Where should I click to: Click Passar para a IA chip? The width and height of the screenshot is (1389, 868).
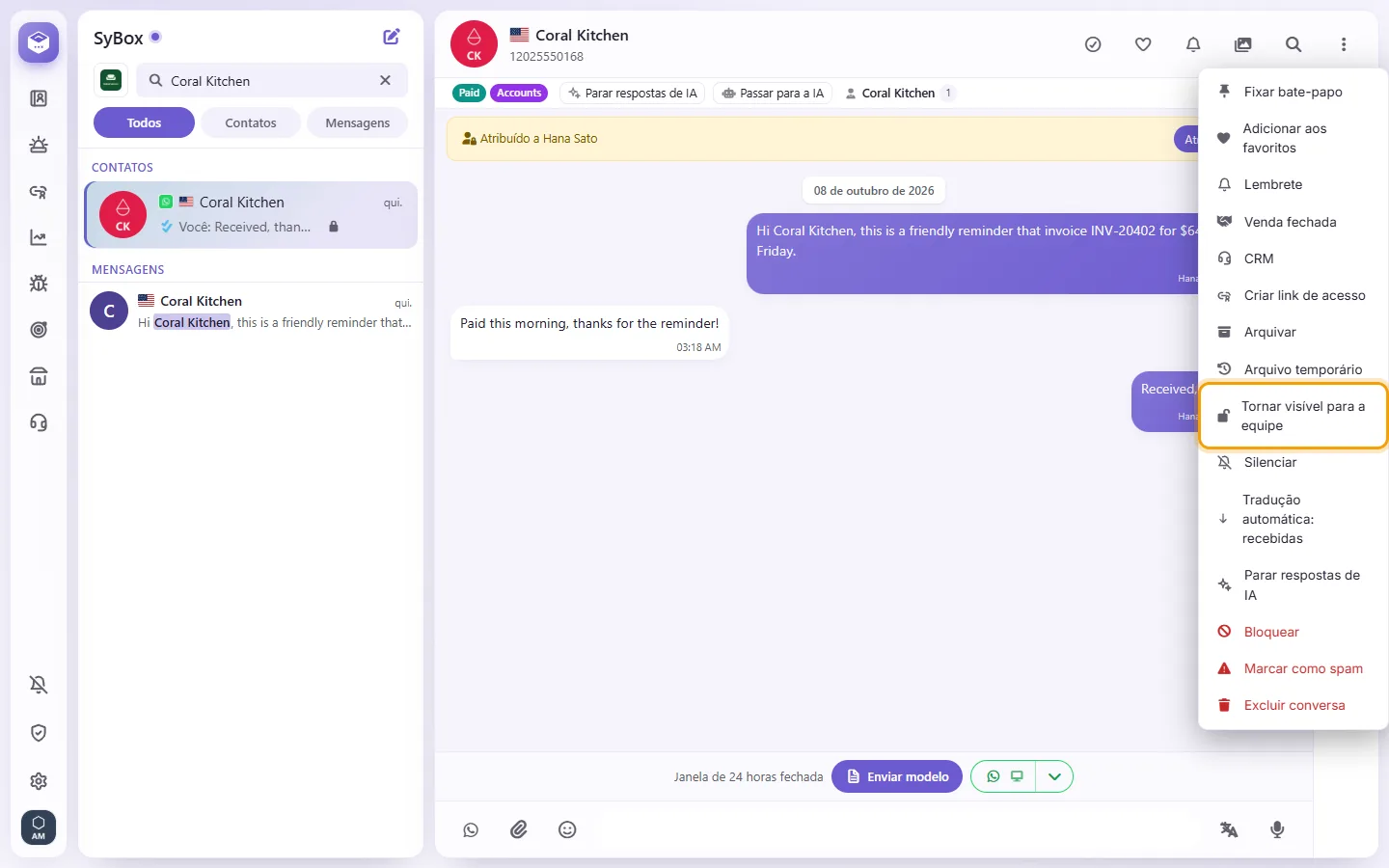click(773, 94)
